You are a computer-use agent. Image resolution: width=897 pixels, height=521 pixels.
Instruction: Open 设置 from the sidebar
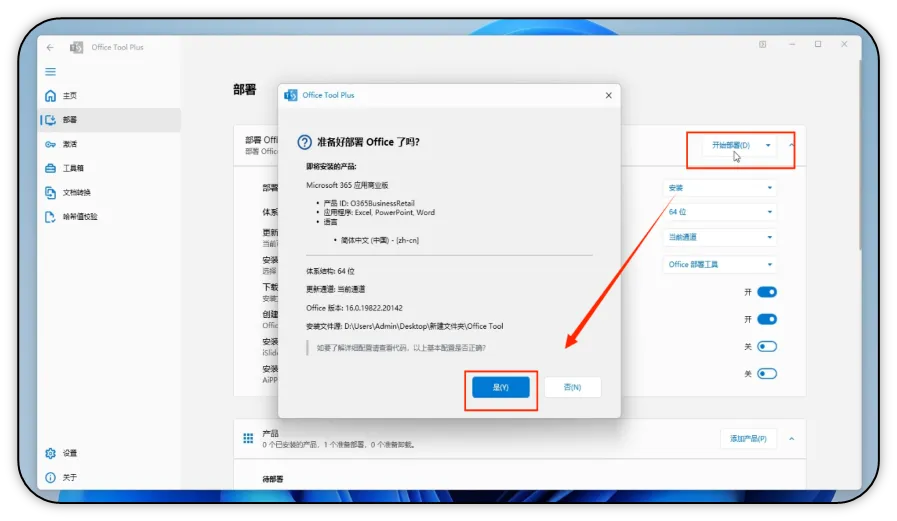click(x=109, y=453)
